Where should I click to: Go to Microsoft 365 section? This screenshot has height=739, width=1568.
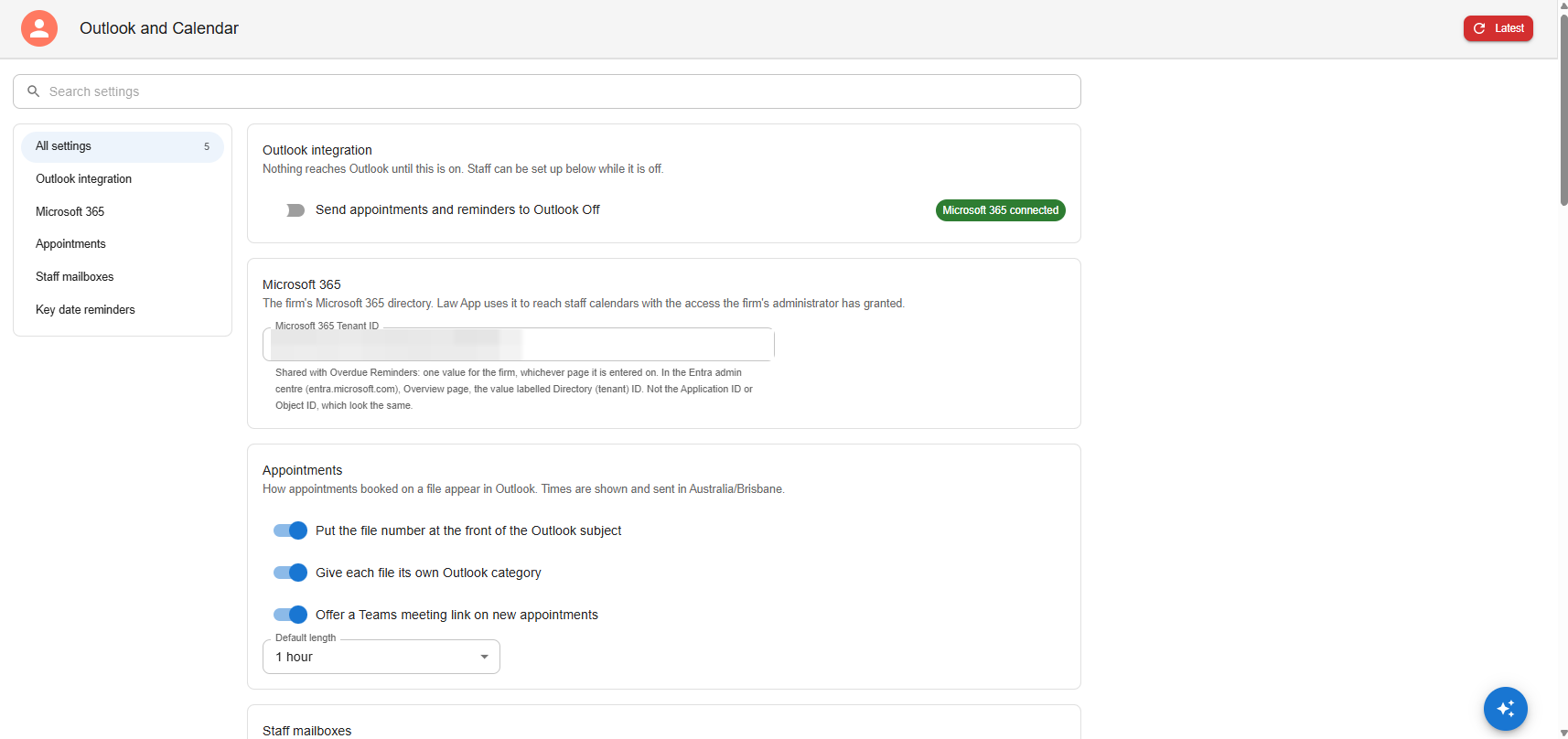point(123,212)
